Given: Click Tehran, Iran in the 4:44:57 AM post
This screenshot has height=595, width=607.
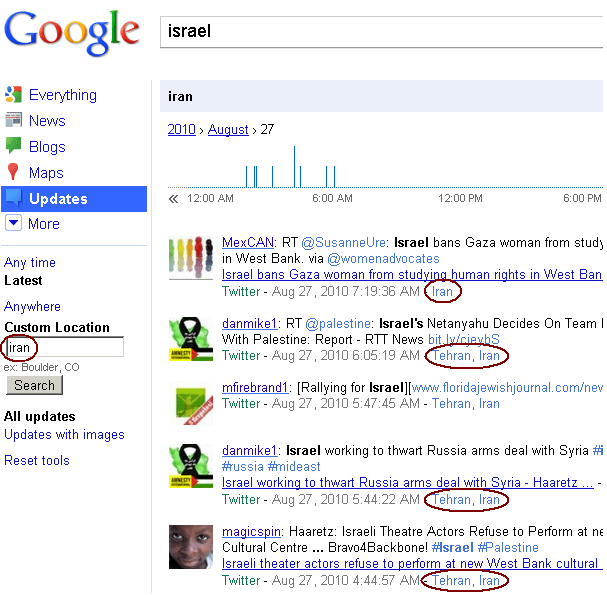Looking at the screenshot, I should point(466,580).
